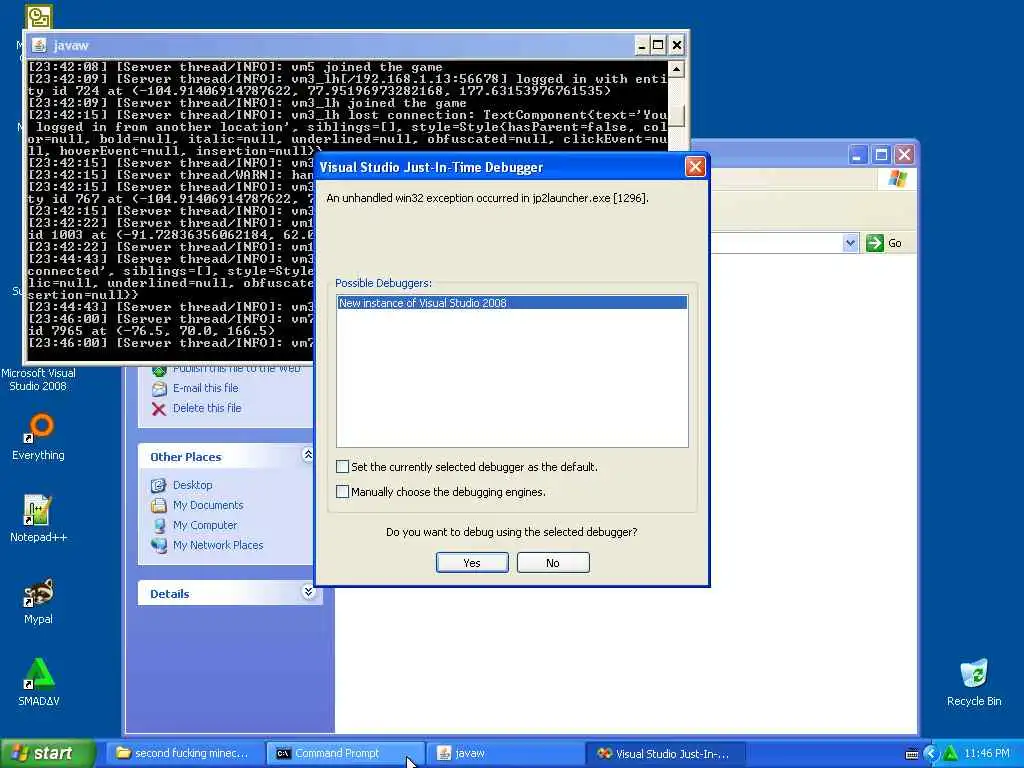Click the E-mail envelope icon

159,389
